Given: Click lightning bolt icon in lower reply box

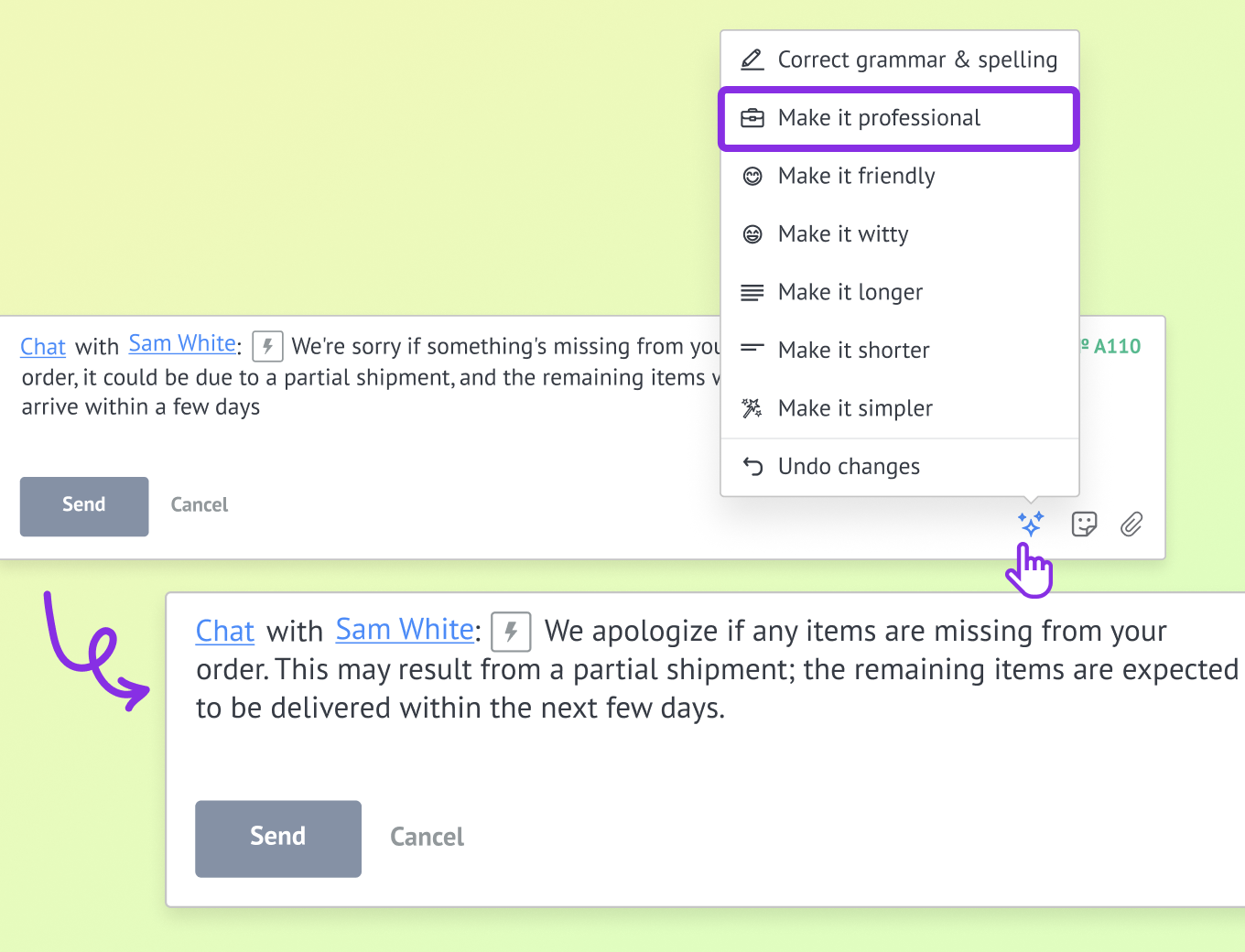Looking at the screenshot, I should [x=511, y=632].
